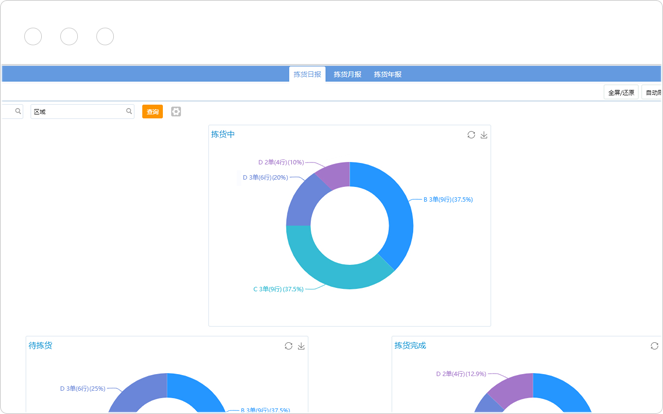Refresh the 拣货中 chart
663x414 pixels.
click(471, 135)
